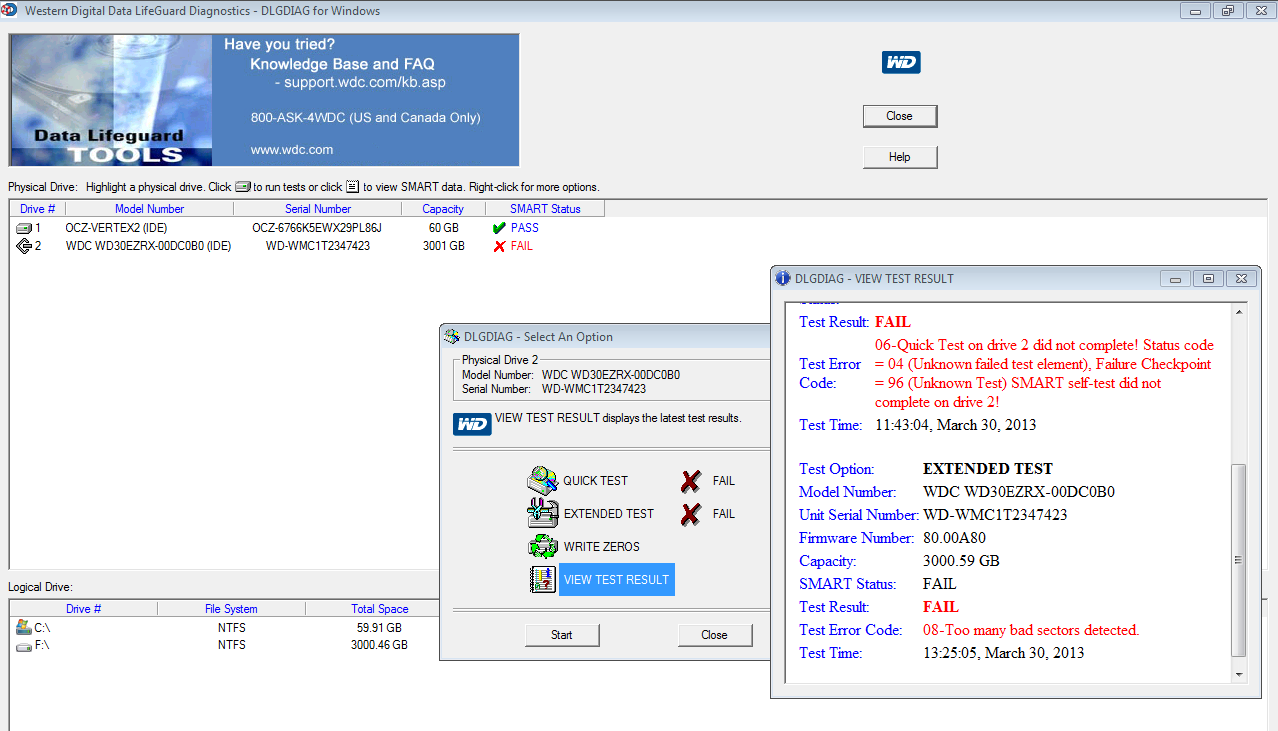
Task: Click the red FAIL X icon for drive 2
Action: pyautogui.click(x=499, y=246)
